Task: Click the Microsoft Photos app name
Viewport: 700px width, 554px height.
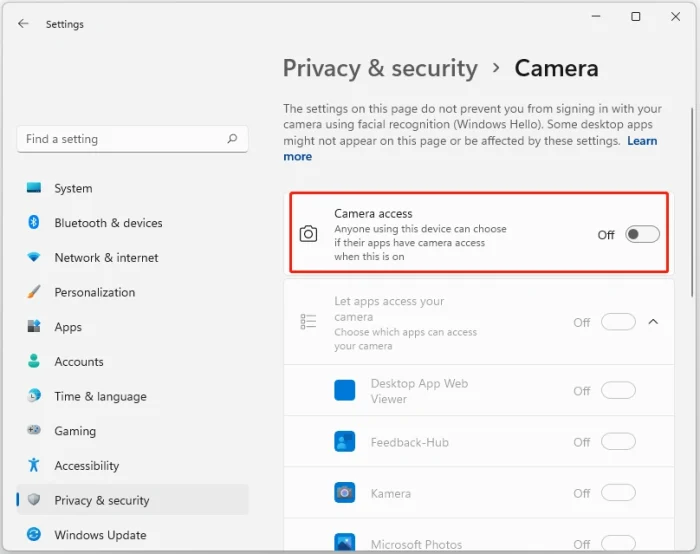Action: [x=416, y=544]
